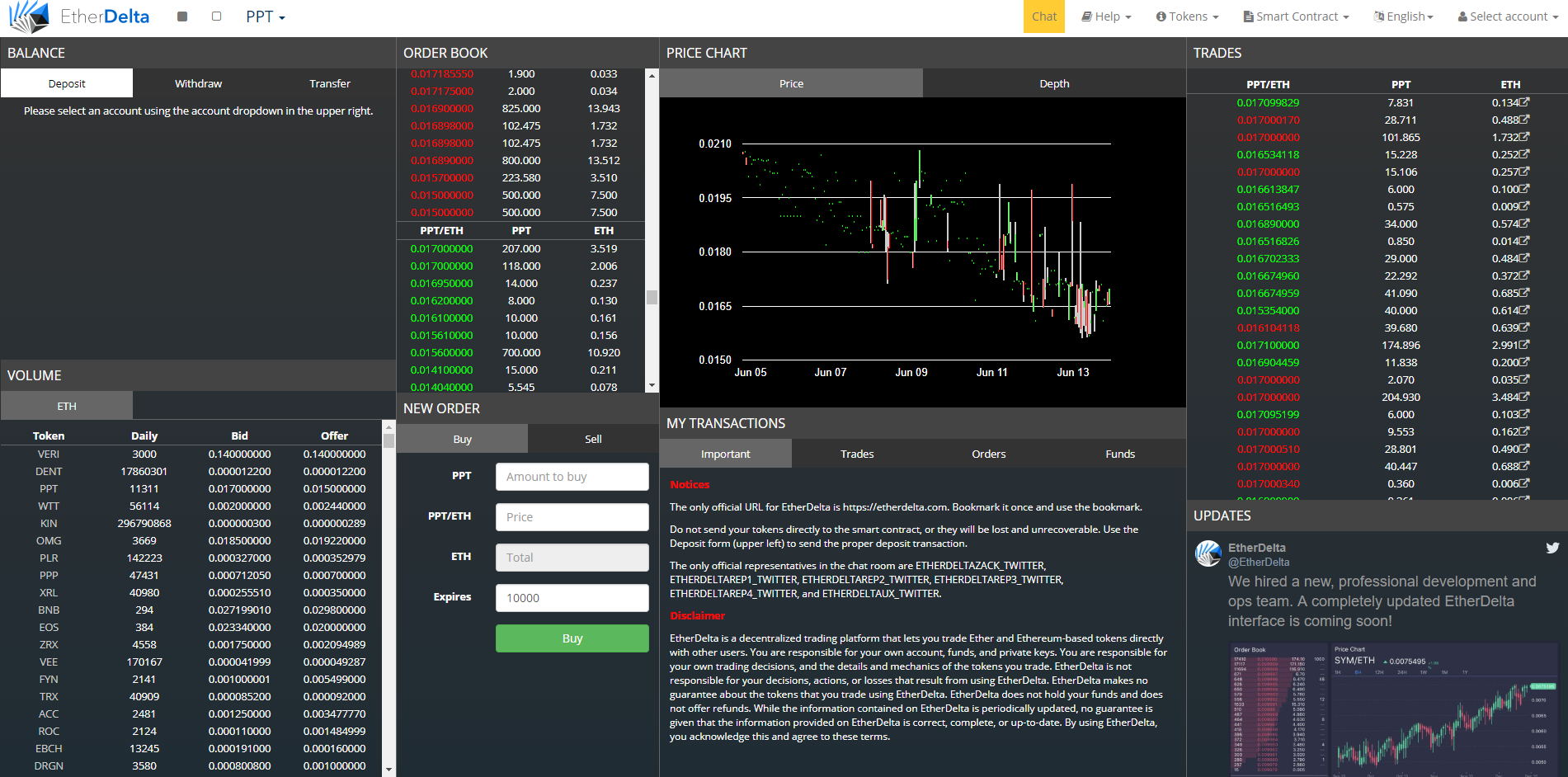Switch to the Deposit tab
Viewport: 1568px width, 777px height.
pos(67,83)
